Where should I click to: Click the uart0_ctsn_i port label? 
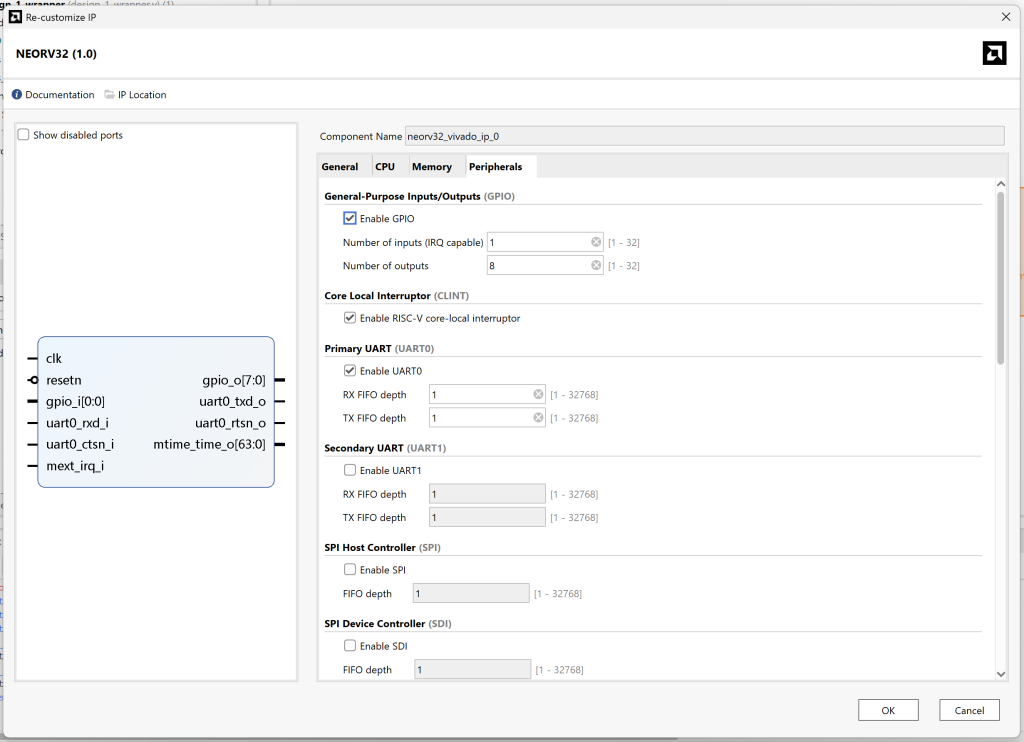coord(80,444)
